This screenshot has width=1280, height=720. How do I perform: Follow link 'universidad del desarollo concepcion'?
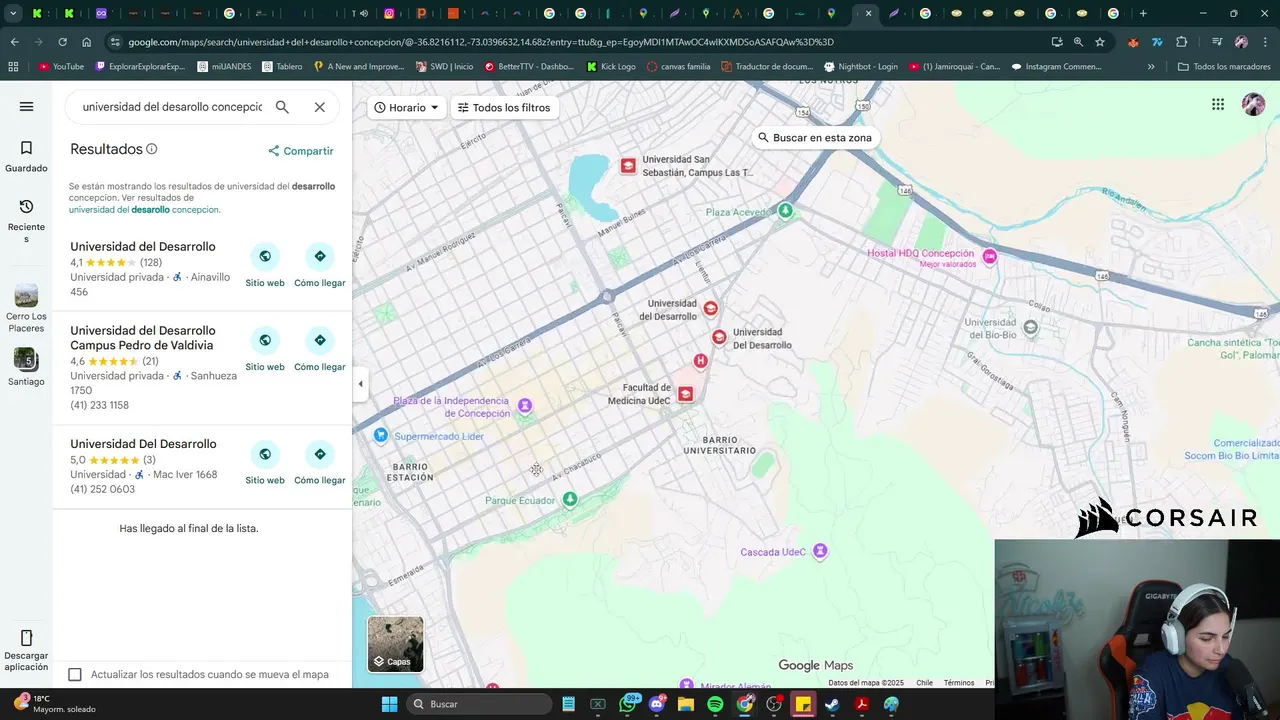pos(144,210)
